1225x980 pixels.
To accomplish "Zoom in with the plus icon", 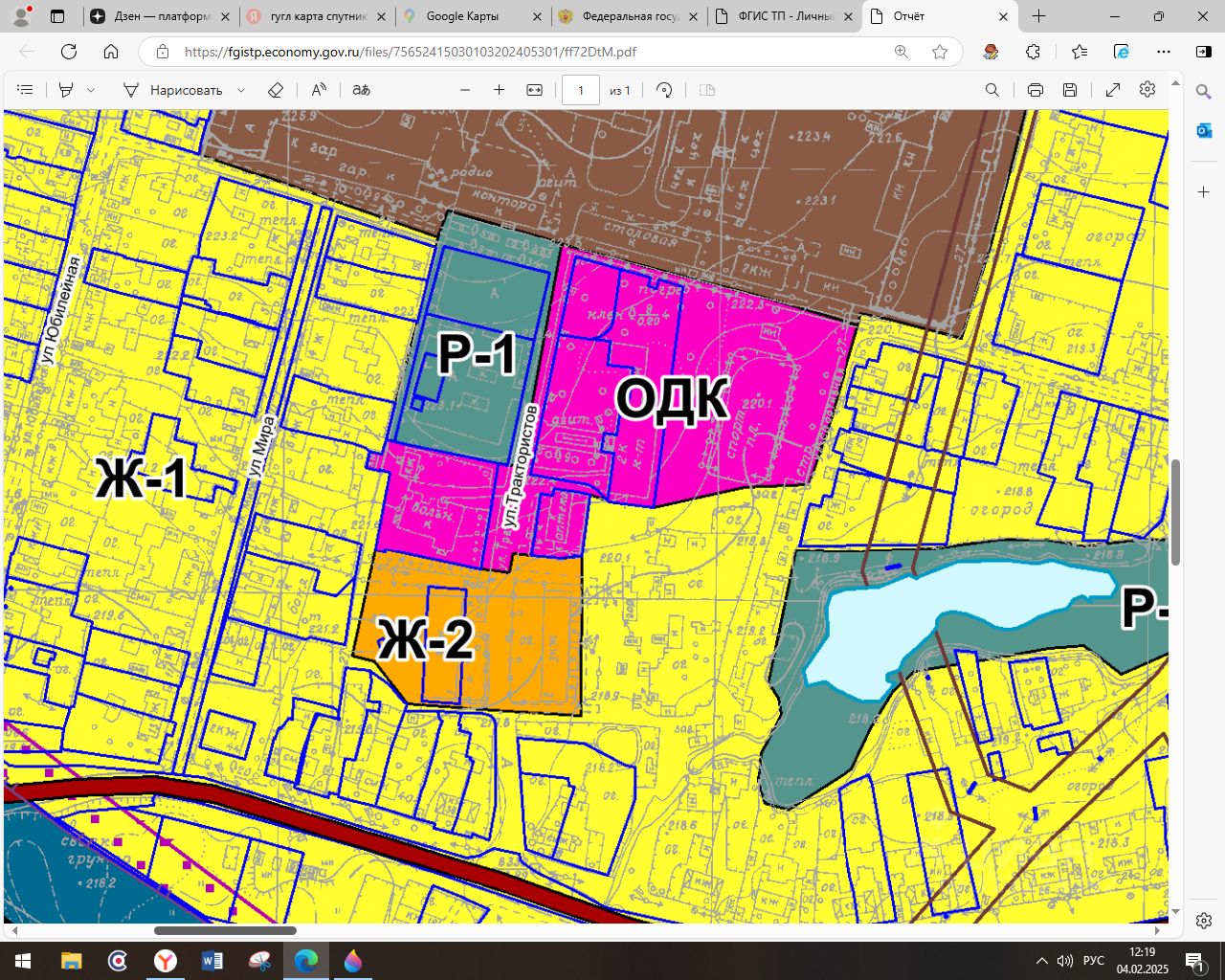I will [499, 90].
